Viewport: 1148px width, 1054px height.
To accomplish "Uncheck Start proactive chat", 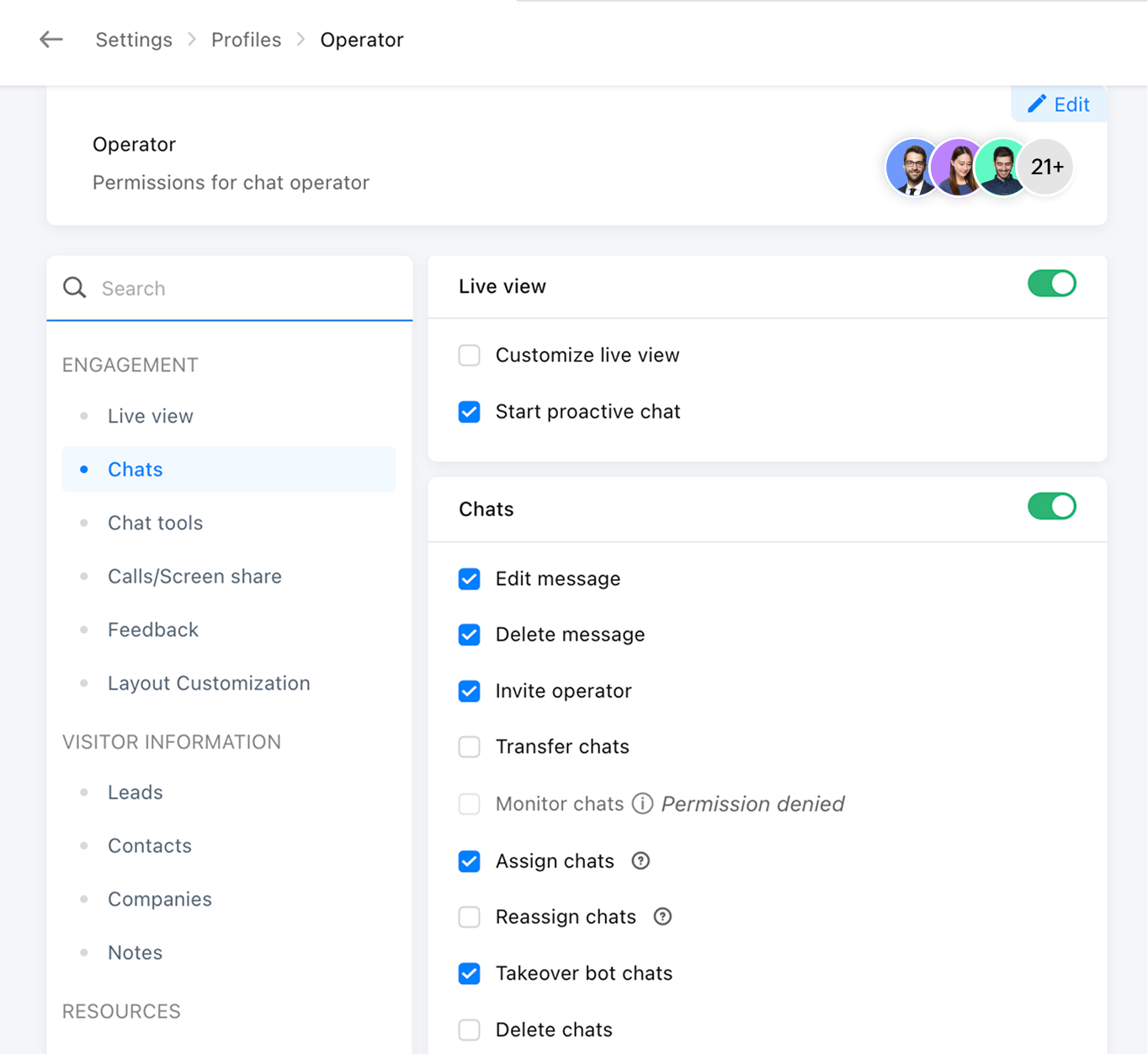I will (x=469, y=412).
